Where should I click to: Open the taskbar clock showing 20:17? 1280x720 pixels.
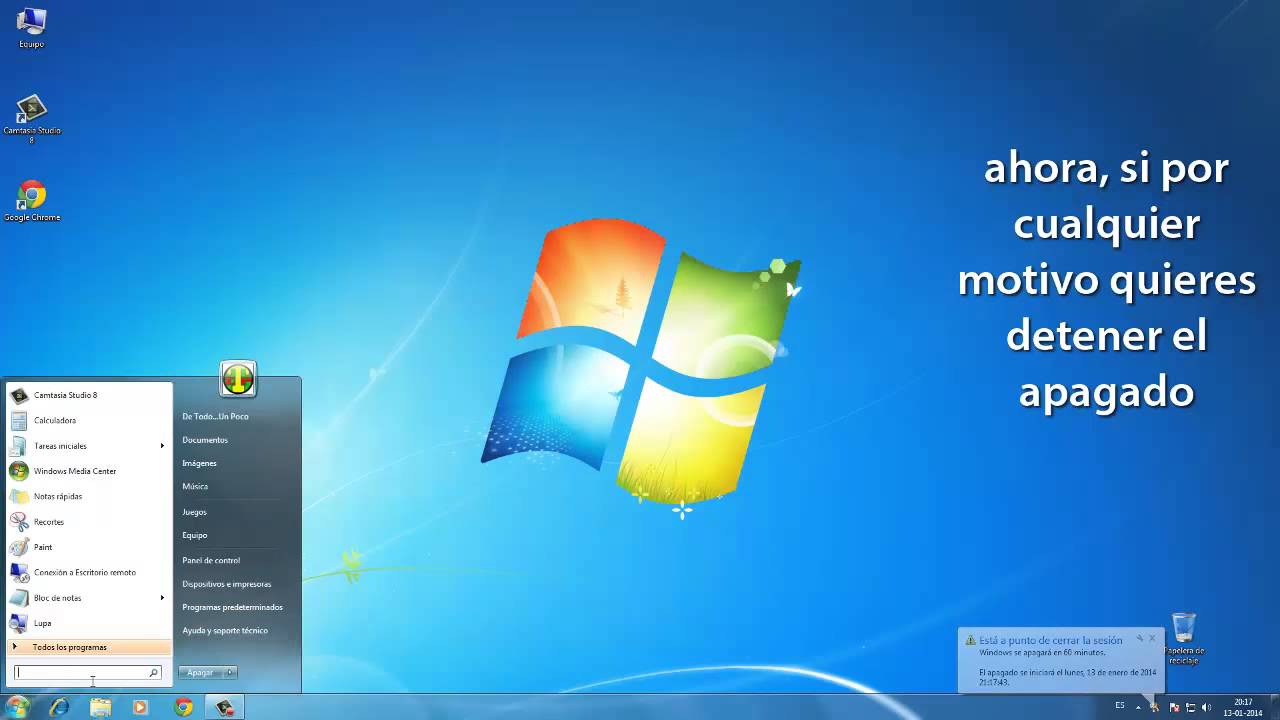click(1243, 707)
